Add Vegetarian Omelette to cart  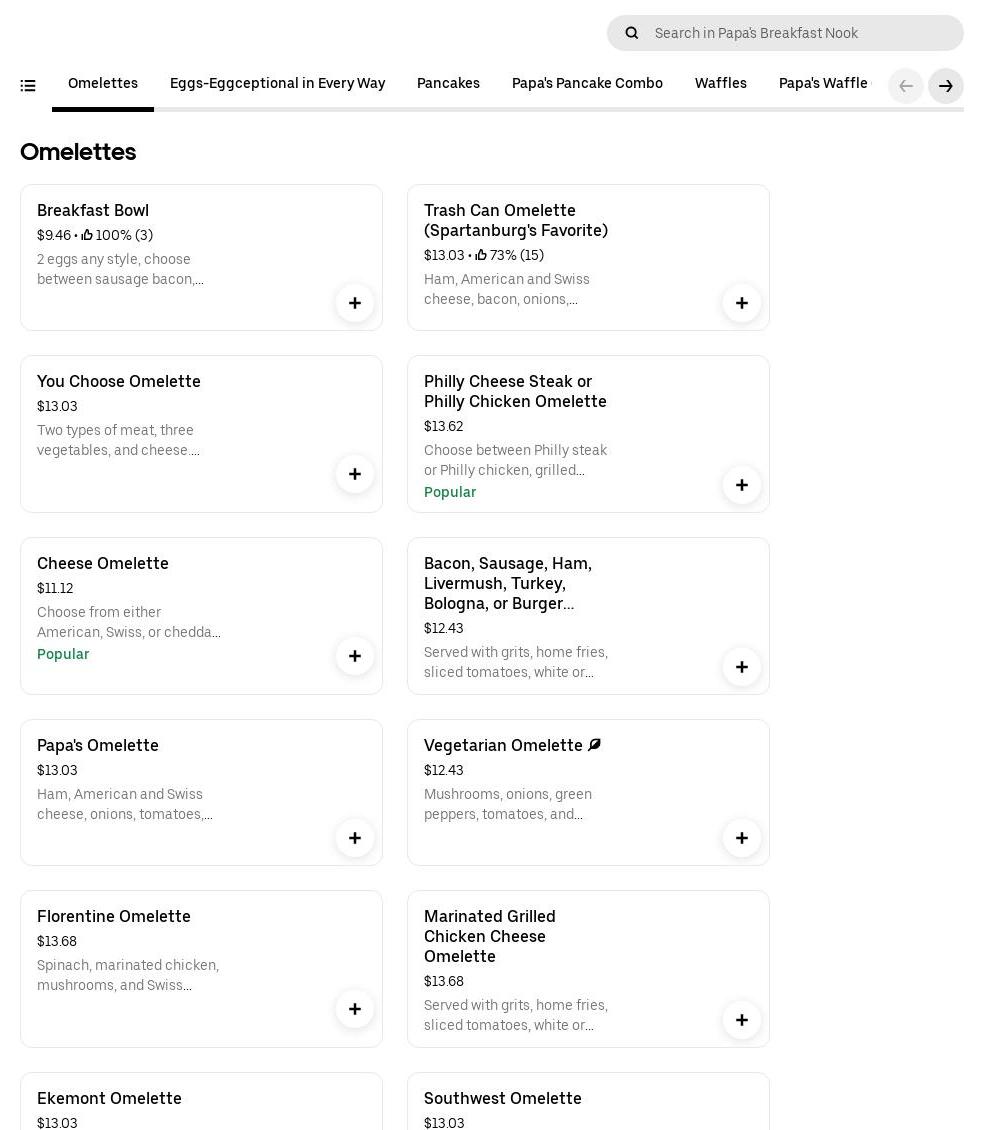pos(742,838)
